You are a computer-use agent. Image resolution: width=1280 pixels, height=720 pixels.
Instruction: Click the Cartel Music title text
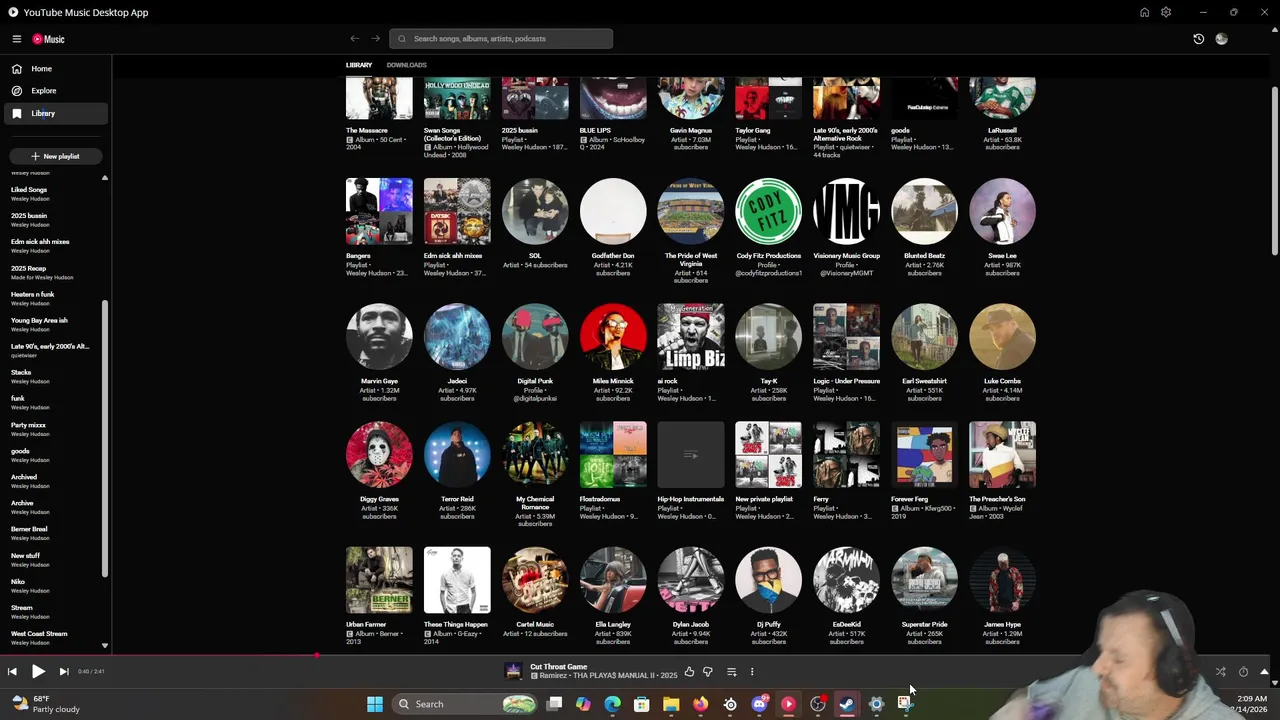pyautogui.click(x=535, y=625)
